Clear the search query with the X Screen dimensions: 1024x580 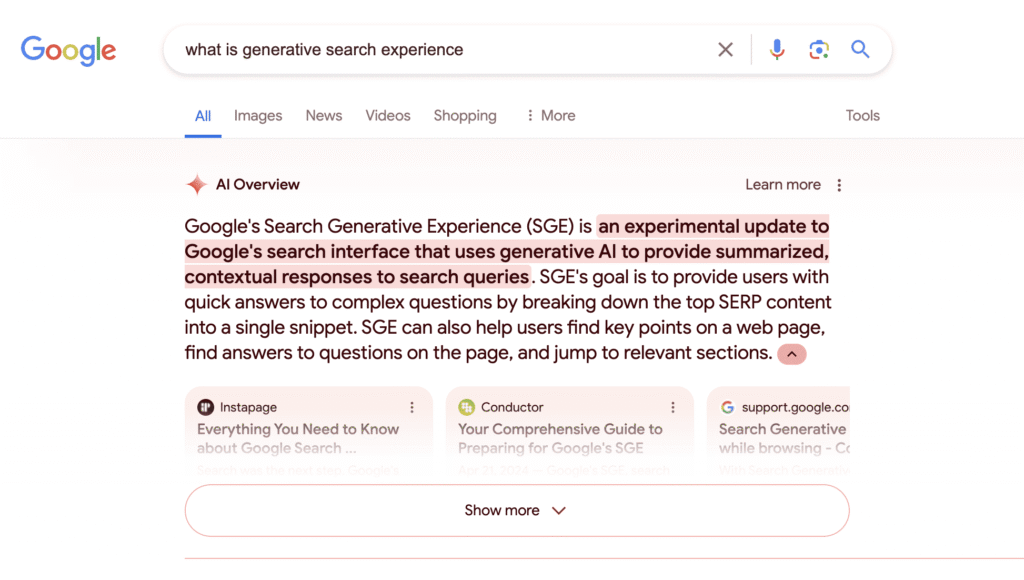726,49
